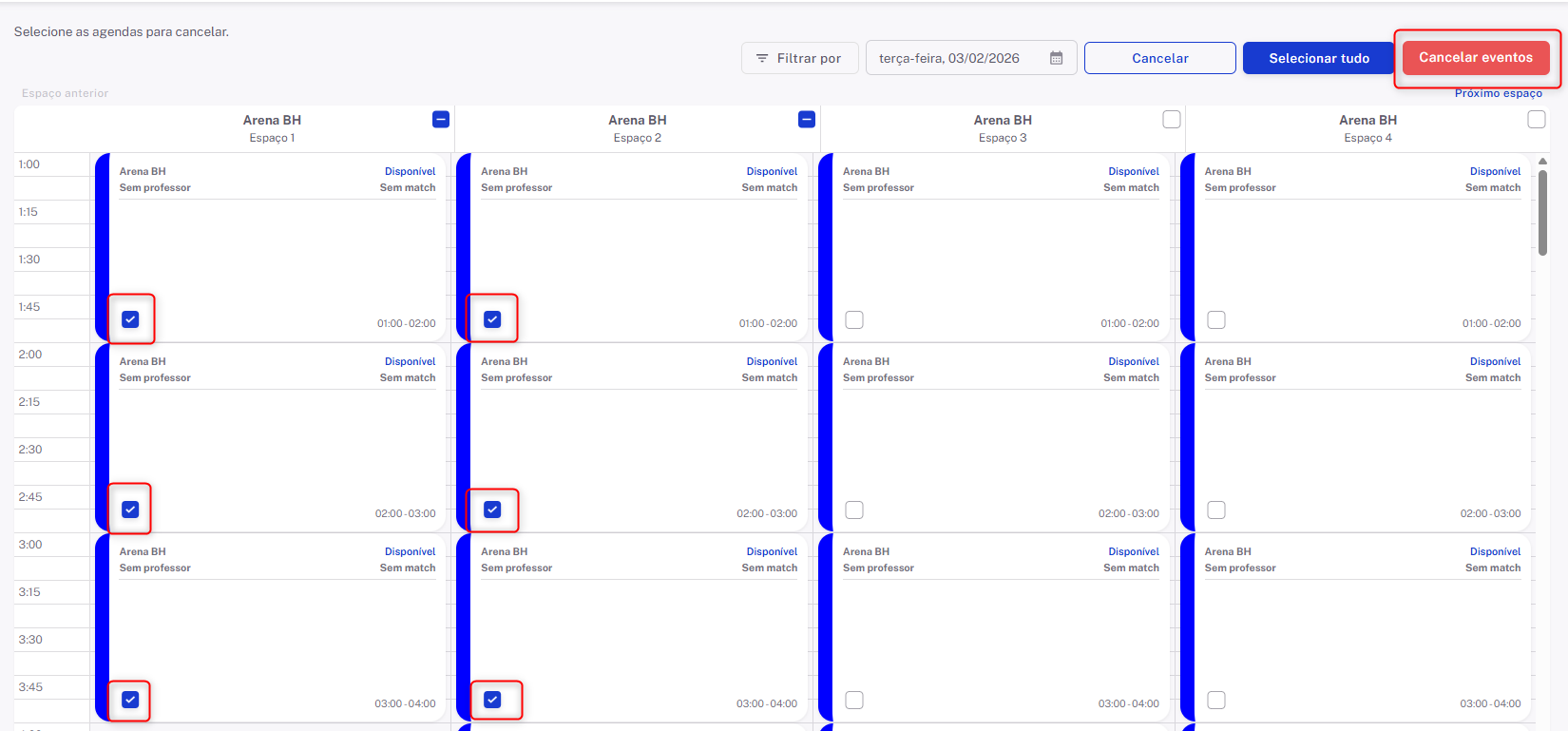Uncheck Espaço 1 slot 01:00-02:00
This screenshot has height=731, width=1568.
coord(131,319)
